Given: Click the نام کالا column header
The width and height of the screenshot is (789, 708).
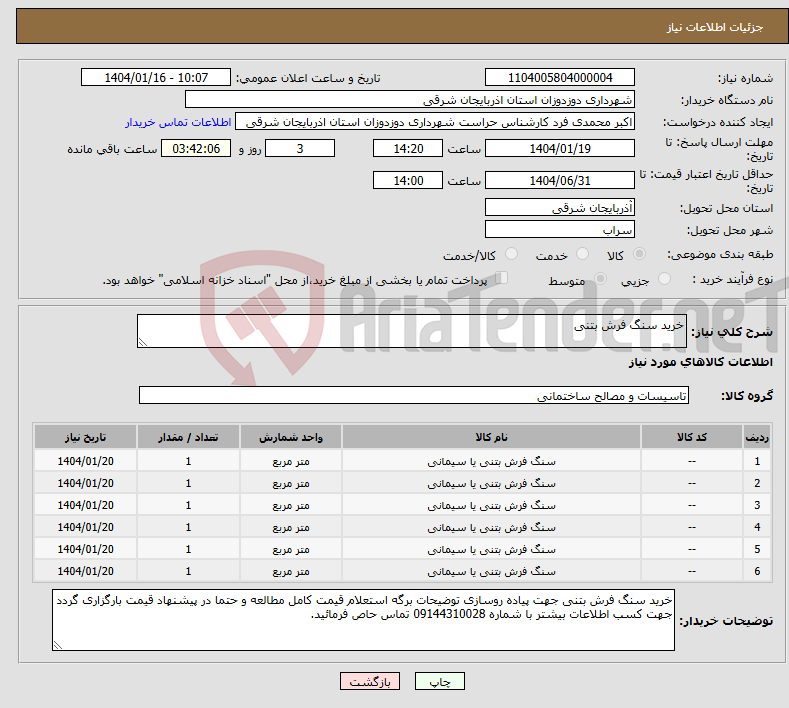Looking at the screenshot, I should pos(491,437).
